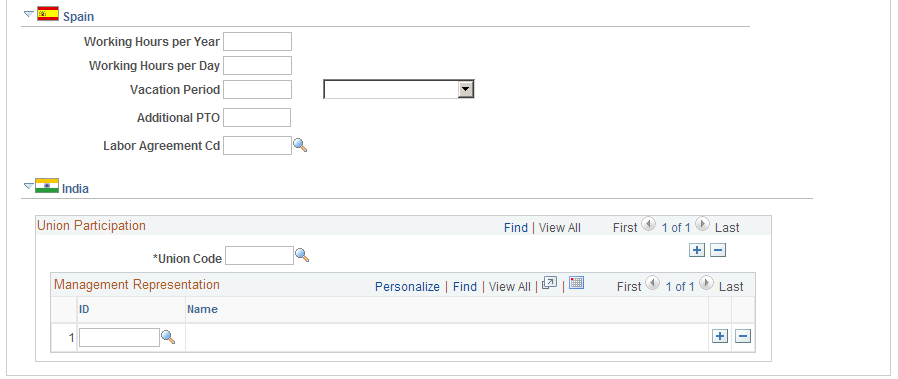
Task: Open Union Code lookup magnifier
Action: click(302, 255)
